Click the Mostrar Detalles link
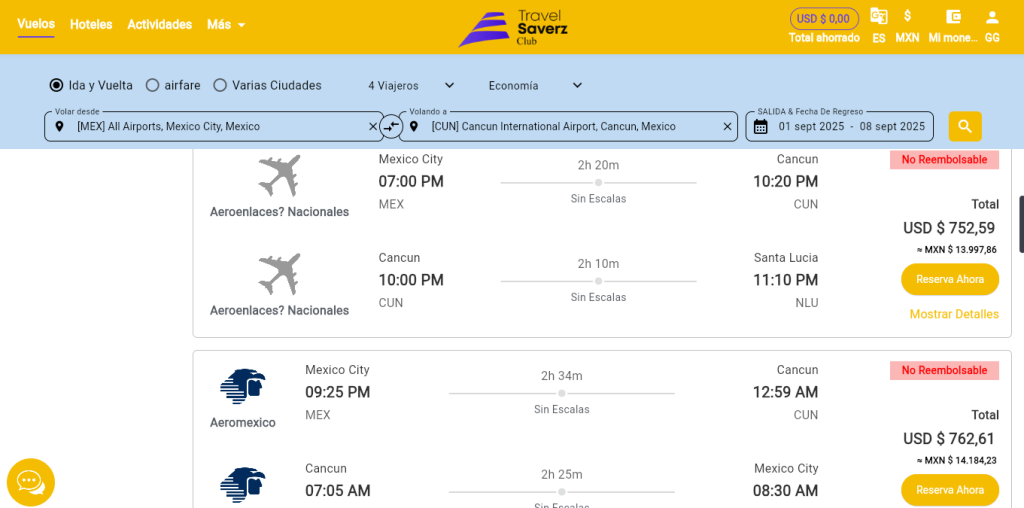This screenshot has width=1024, height=508. click(954, 314)
